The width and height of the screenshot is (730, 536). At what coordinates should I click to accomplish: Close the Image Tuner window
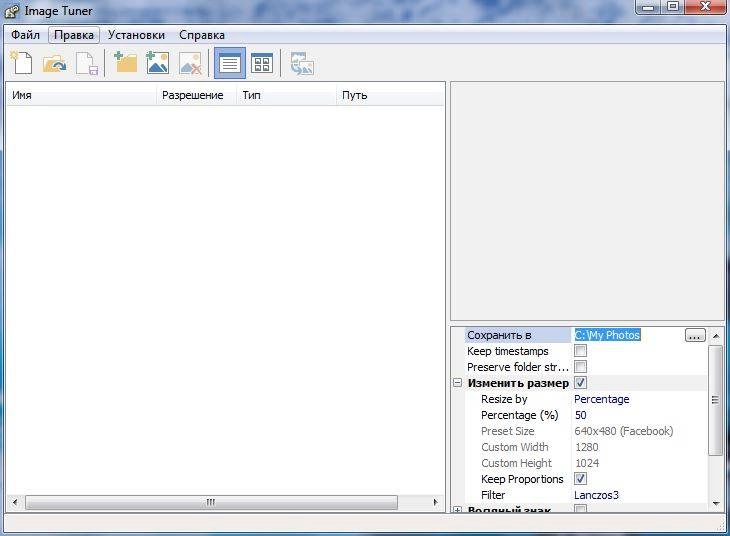click(x=705, y=7)
